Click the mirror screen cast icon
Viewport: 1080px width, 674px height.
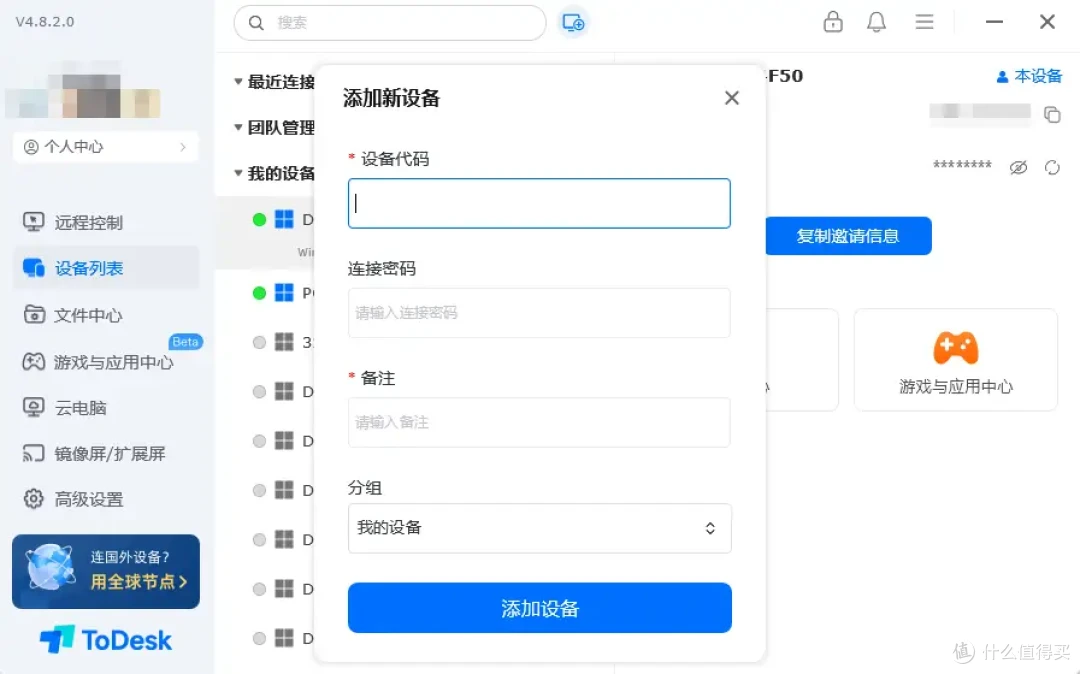click(33, 453)
